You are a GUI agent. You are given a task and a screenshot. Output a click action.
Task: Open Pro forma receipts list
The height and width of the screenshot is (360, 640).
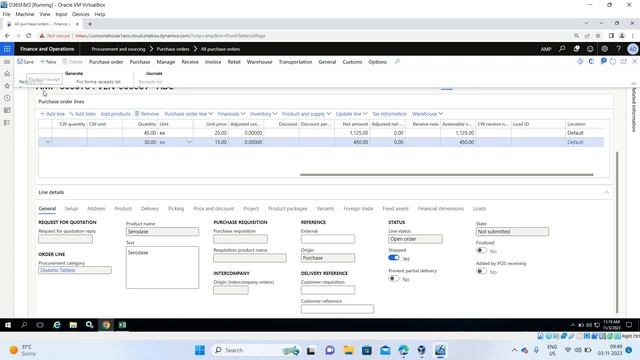[98, 82]
